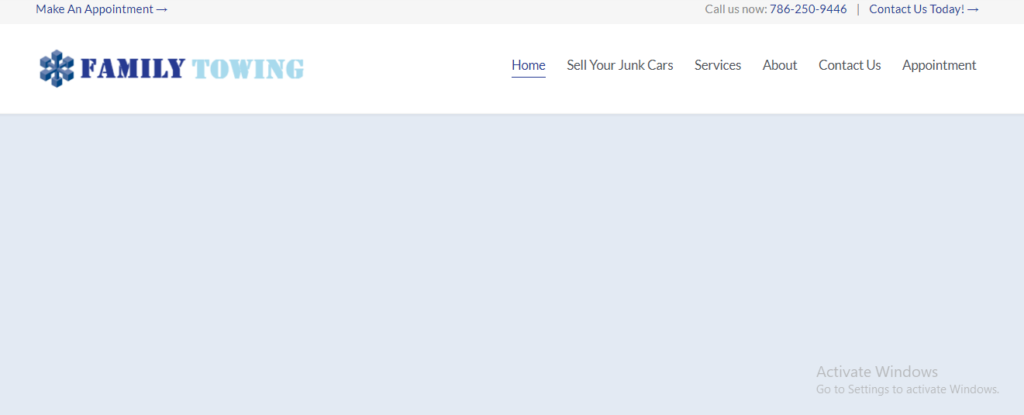Click the dark blue FAMILY logo text
1024x415 pixels.
[132, 69]
